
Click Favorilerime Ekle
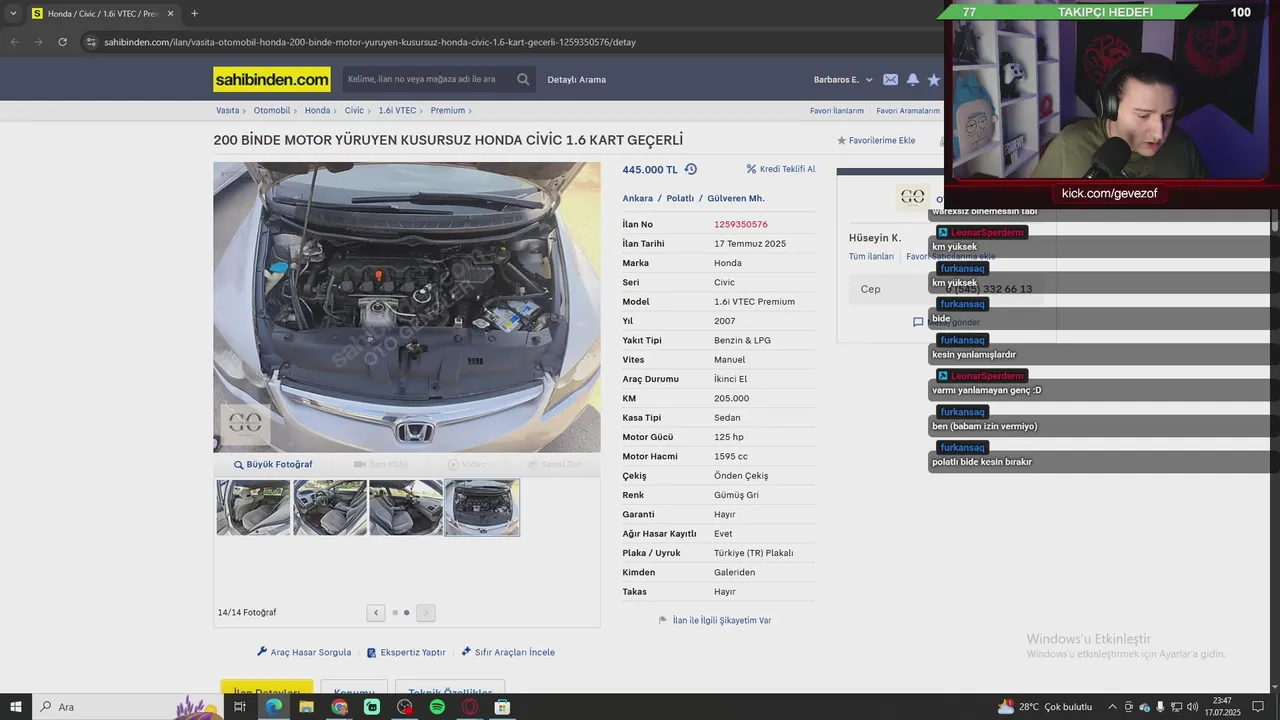pyautogui.click(x=876, y=140)
